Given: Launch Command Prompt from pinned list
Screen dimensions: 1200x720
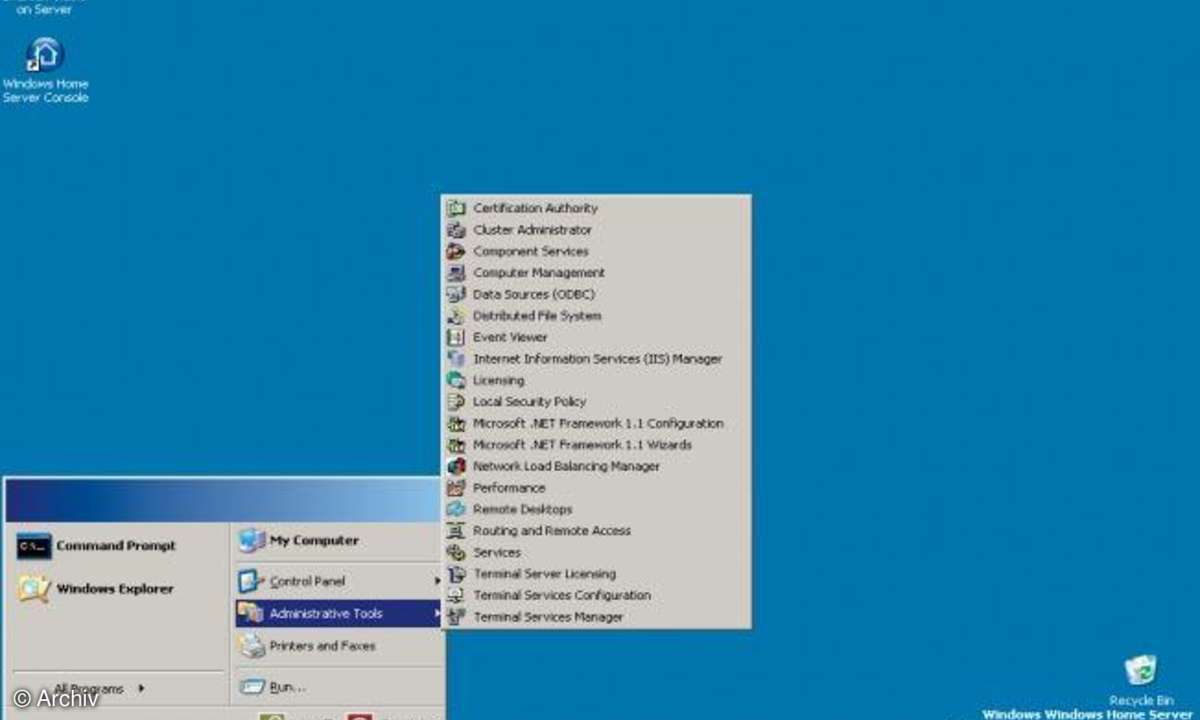Looking at the screenshot, I should coord(118,546).
